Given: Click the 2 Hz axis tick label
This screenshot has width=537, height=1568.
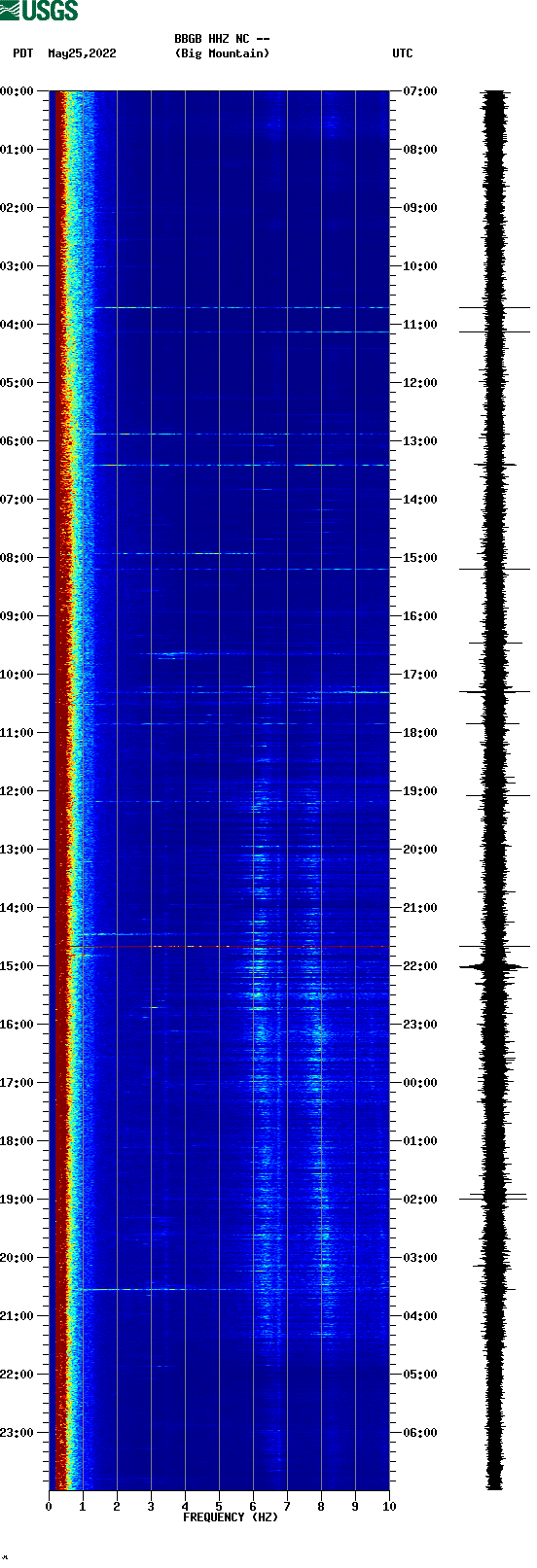Looking at the screenshot, I should (x=117, y=1507).
